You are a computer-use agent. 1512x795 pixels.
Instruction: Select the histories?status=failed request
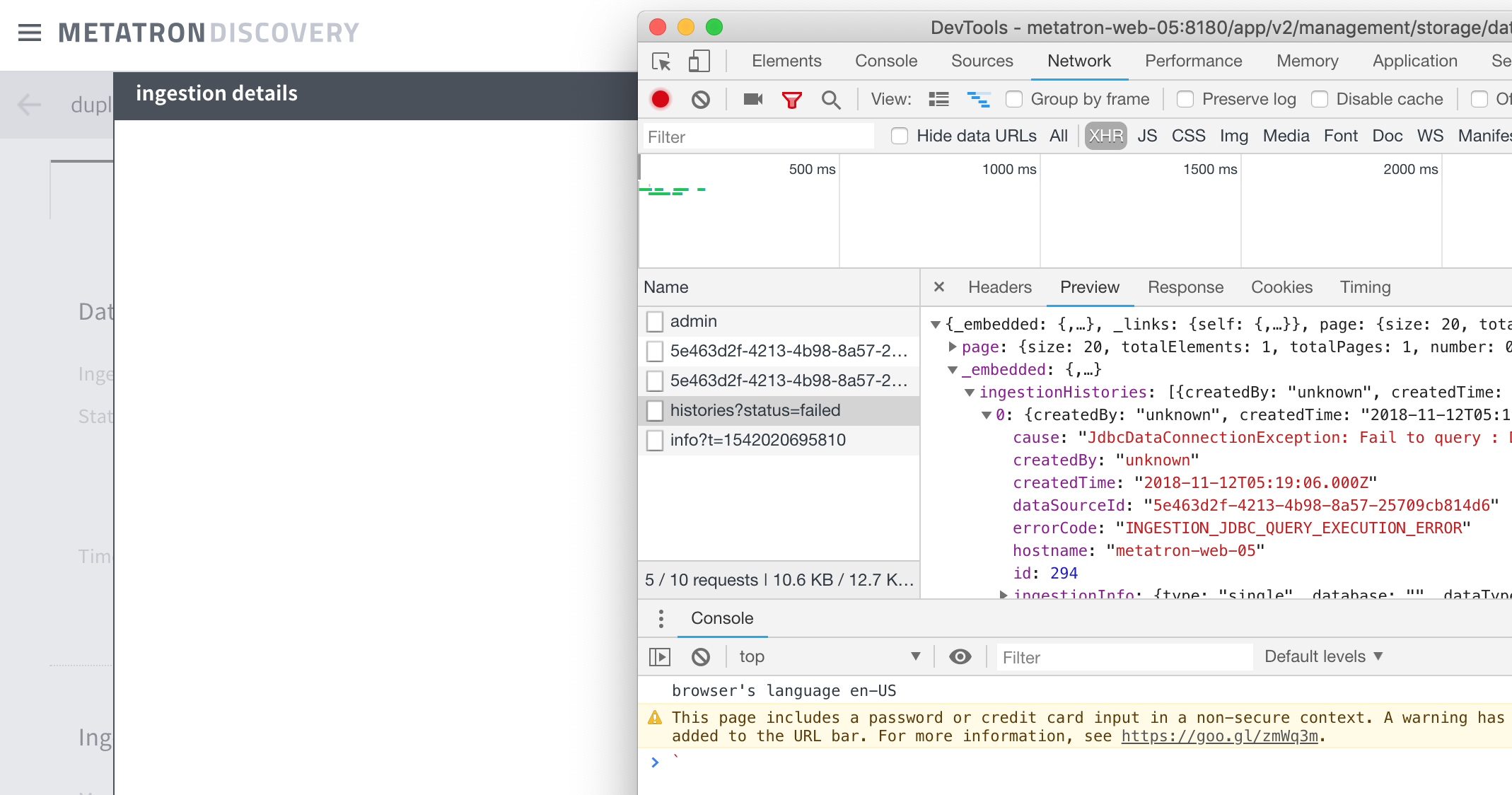click(x=755, y=410)
